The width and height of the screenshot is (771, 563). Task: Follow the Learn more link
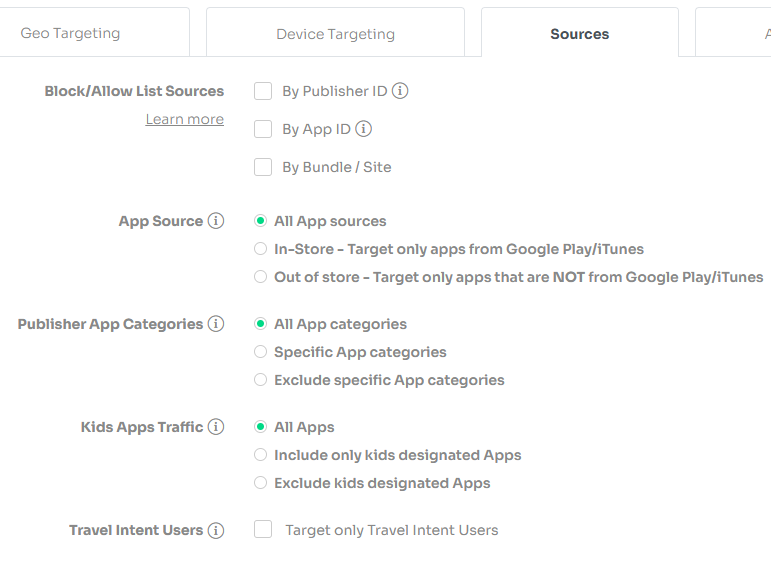[x=184, y=119]
